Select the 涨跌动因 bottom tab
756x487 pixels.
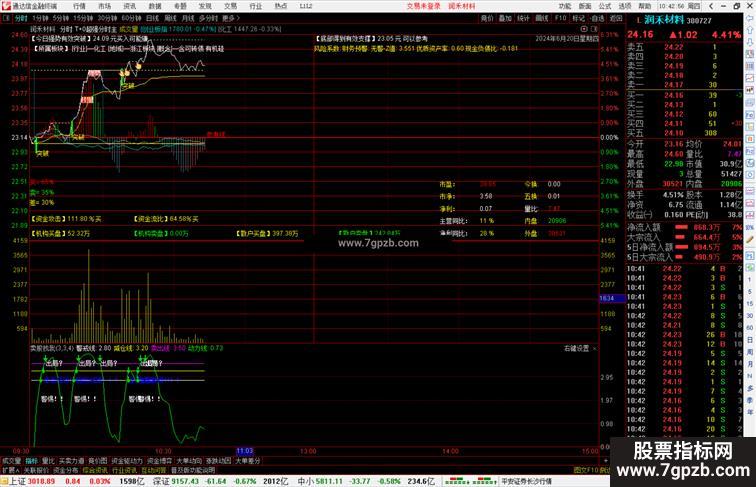(218, 461)
